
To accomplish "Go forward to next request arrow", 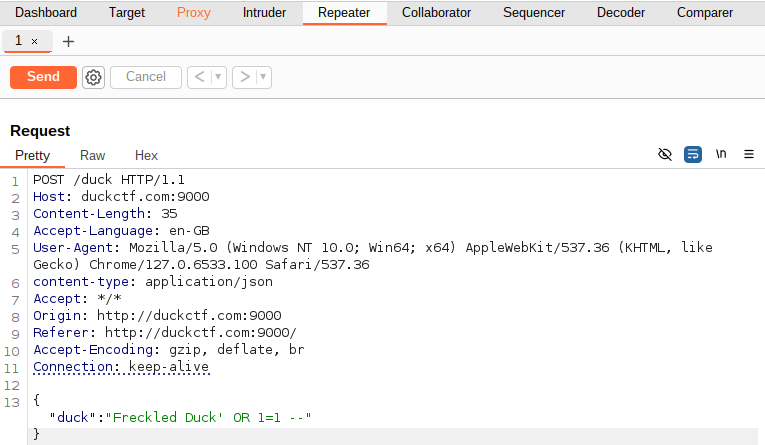I will [244, 77].
